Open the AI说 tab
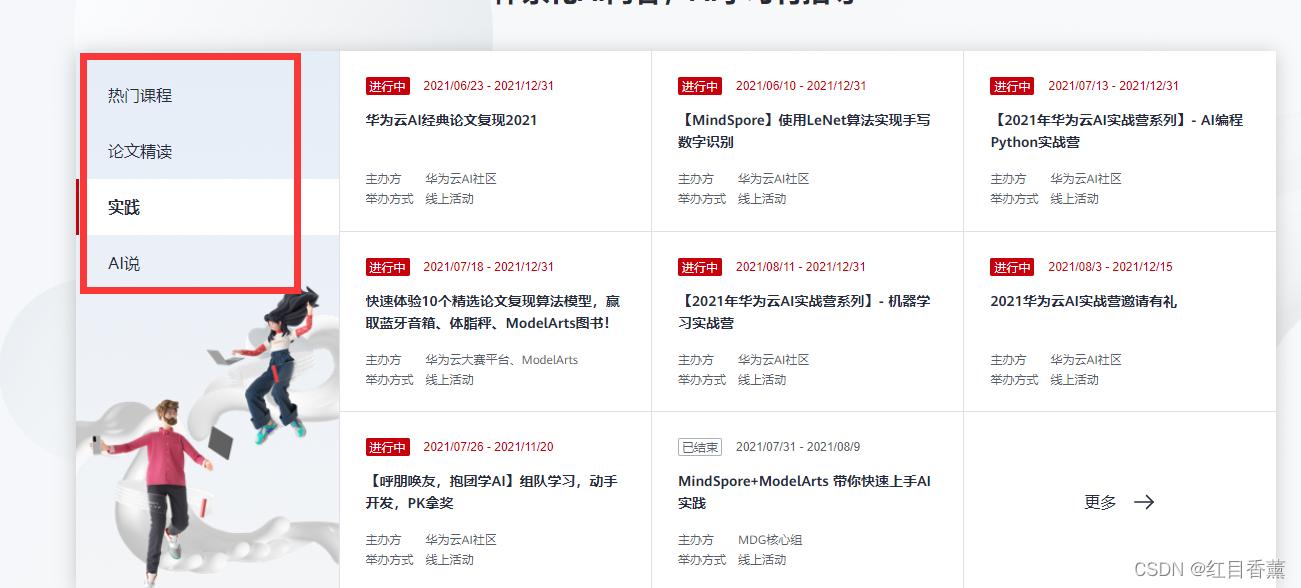1301x588 pixels. click(x=124, y=264)
